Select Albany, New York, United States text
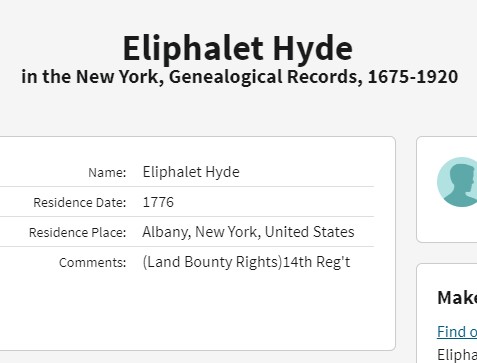Screen dimensions: 477x363 pyautogui.click(x=248, y=232)
